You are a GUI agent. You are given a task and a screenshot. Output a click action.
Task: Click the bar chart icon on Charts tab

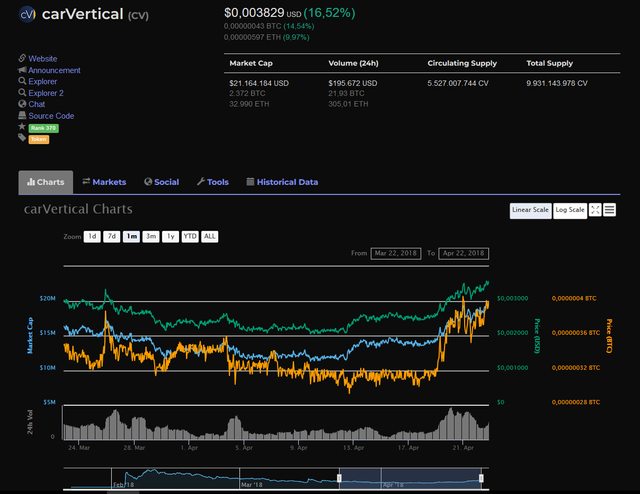pyautogui.click(x=31, y=182)
